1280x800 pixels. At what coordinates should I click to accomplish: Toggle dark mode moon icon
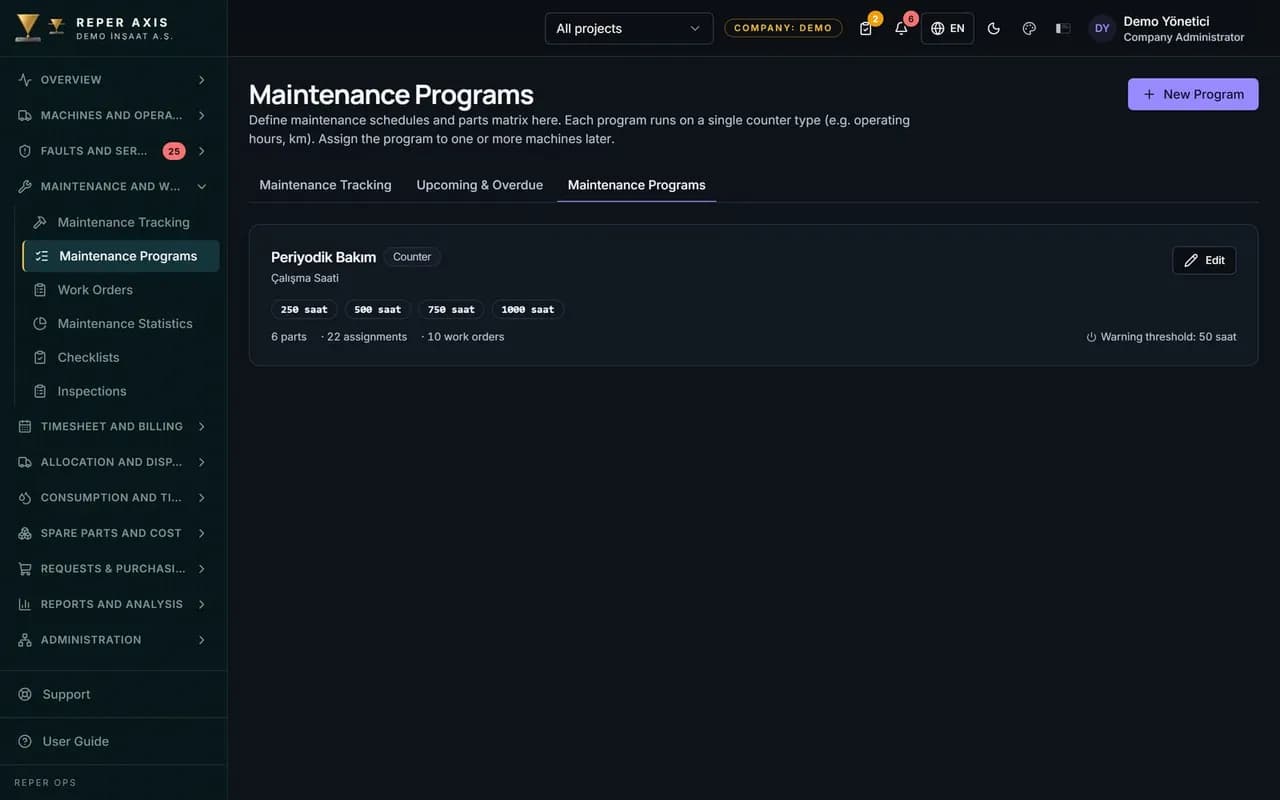click(x=993, y=28)
